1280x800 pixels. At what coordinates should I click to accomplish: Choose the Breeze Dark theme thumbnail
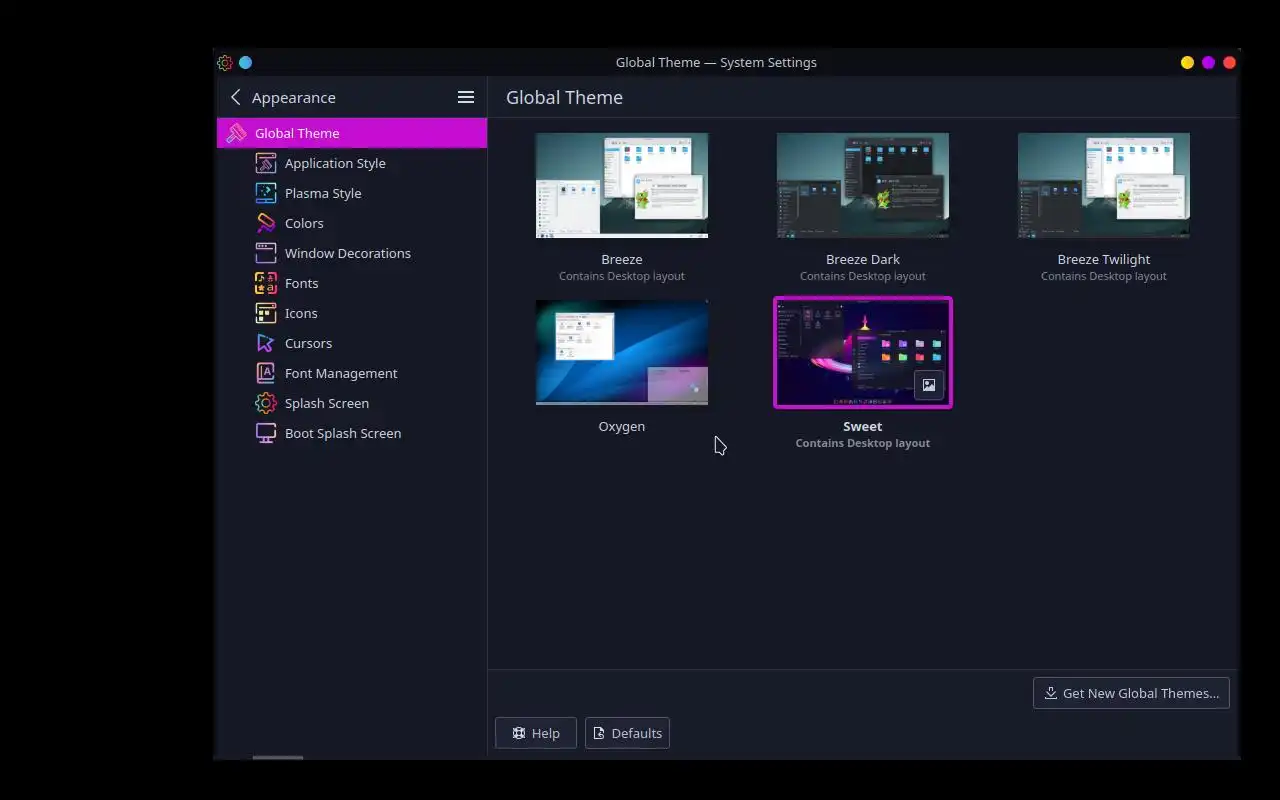click(x=863, y=185)
